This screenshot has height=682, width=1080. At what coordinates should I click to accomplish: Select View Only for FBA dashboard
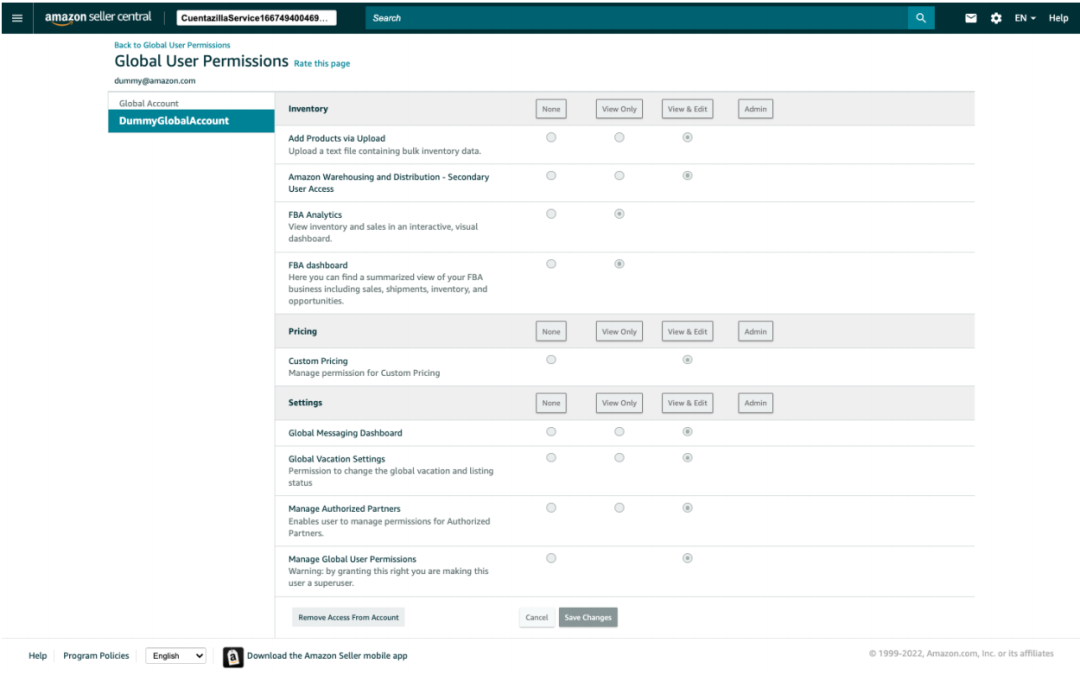click(619, 264)
